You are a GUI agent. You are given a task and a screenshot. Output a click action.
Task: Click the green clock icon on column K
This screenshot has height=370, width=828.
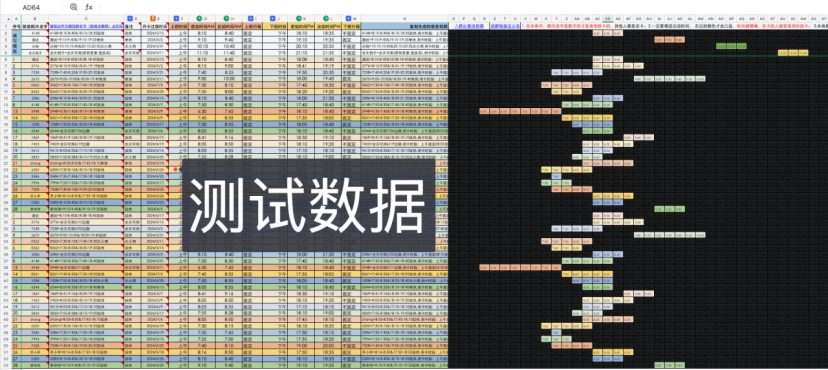(x=298, y=18)
